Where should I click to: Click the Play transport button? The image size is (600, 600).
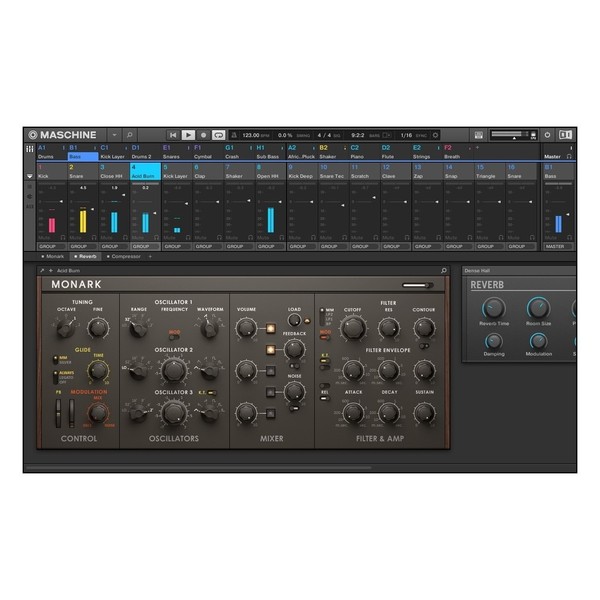pos(188,135)
